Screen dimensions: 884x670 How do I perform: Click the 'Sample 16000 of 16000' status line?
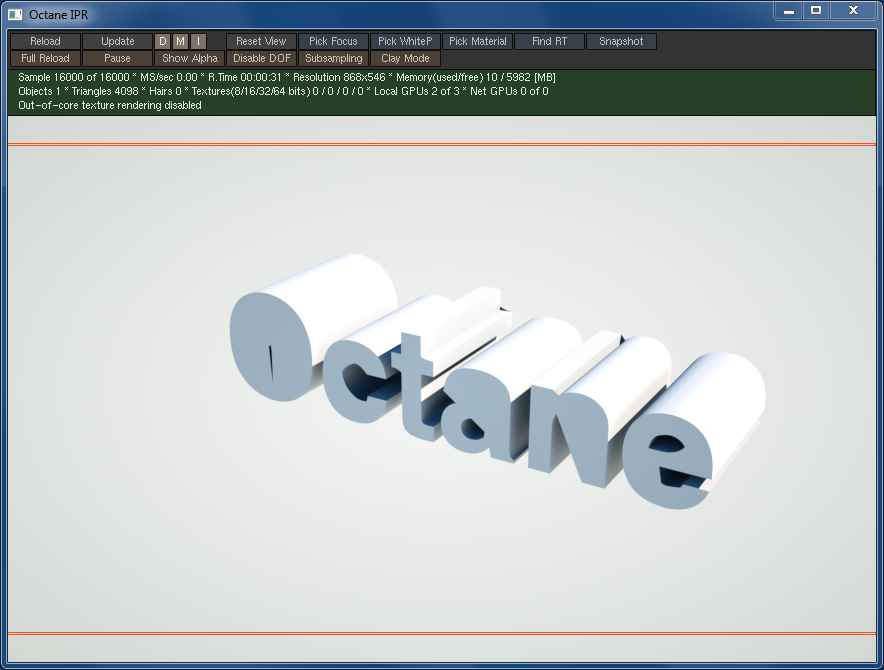(x=286, y=77)
